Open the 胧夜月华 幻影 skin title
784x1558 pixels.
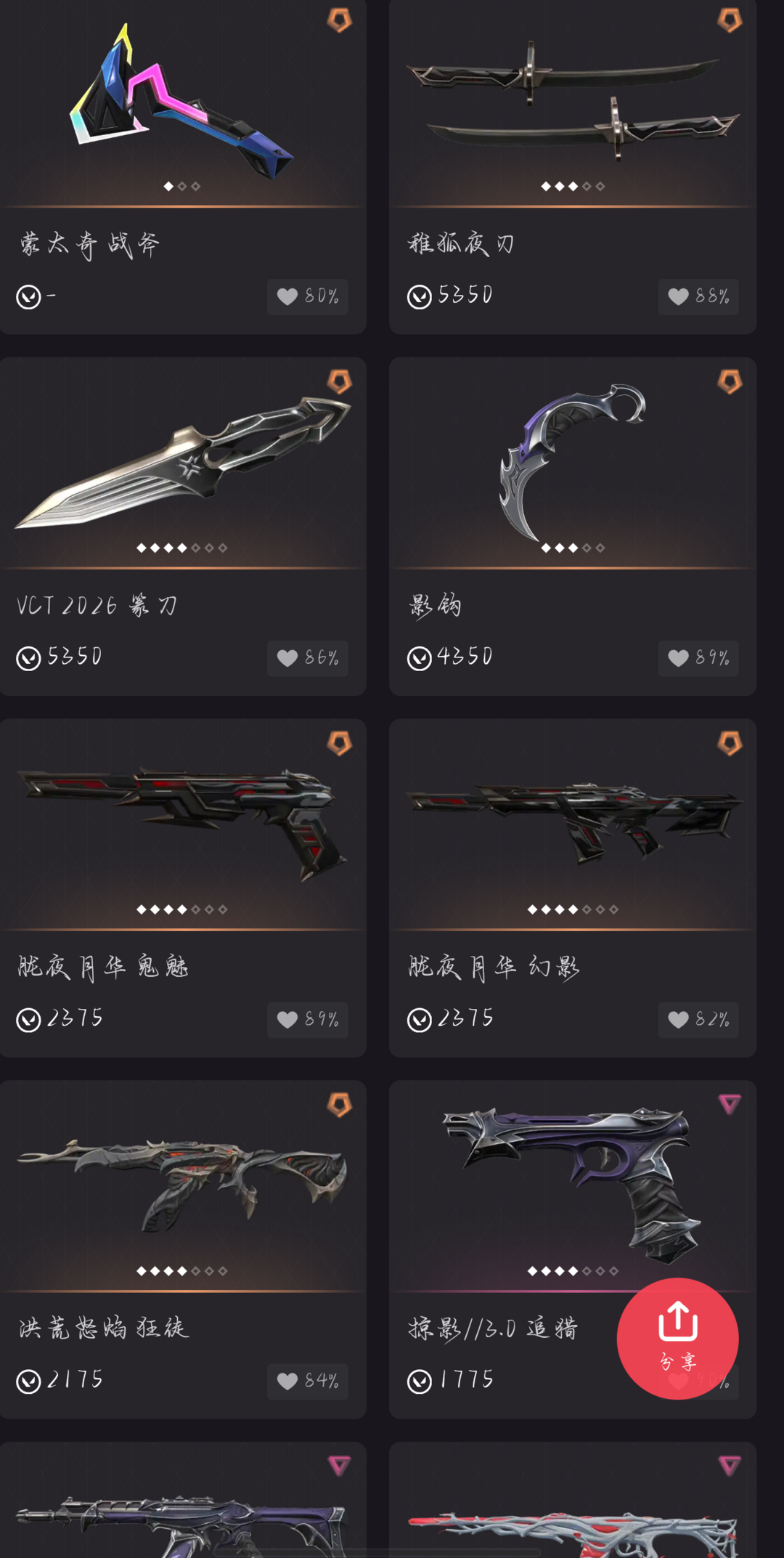[x=494, y=967]
